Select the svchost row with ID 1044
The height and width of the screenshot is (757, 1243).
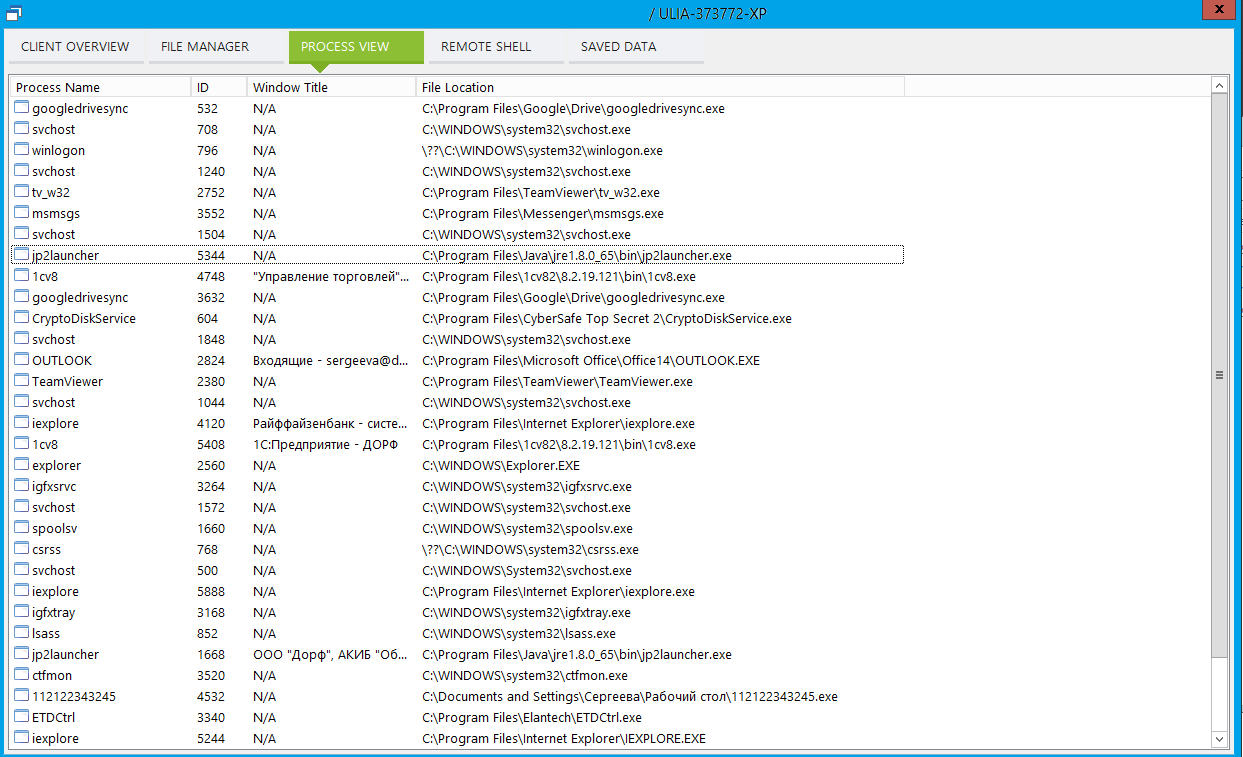[457, 402]
